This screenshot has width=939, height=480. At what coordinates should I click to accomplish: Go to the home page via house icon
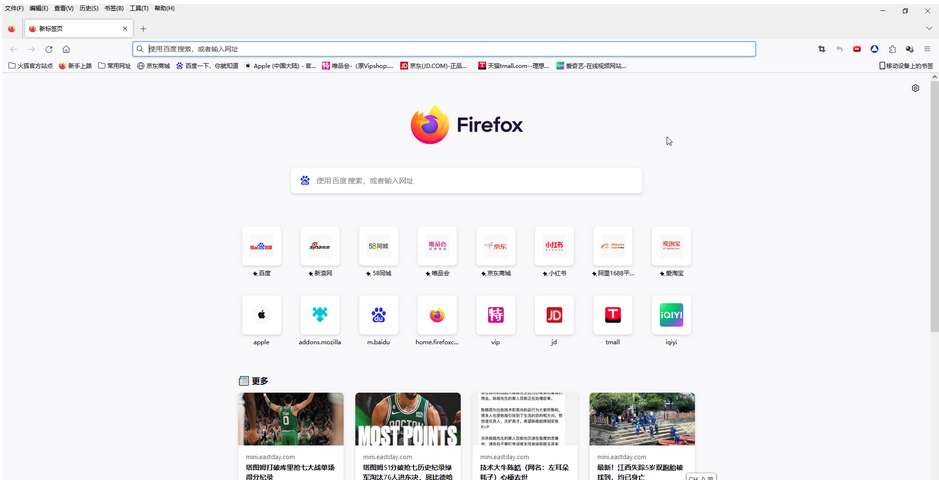[66, 49]
